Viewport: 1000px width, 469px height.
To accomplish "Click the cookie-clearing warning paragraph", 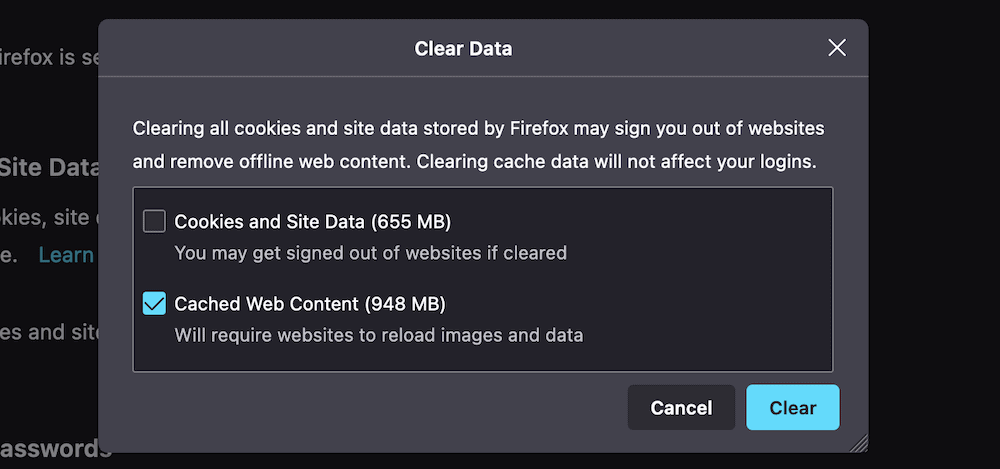I will pyautogui.click(x=479, y=145).
